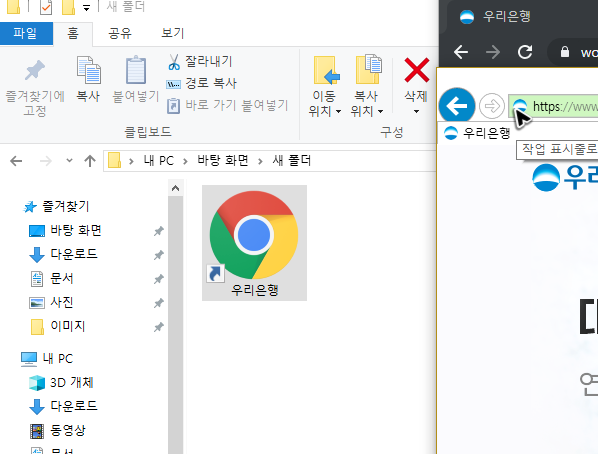Switch to the 공유 ribbon tab
Viewport: 598px width, 454px height.
(120, 34)
